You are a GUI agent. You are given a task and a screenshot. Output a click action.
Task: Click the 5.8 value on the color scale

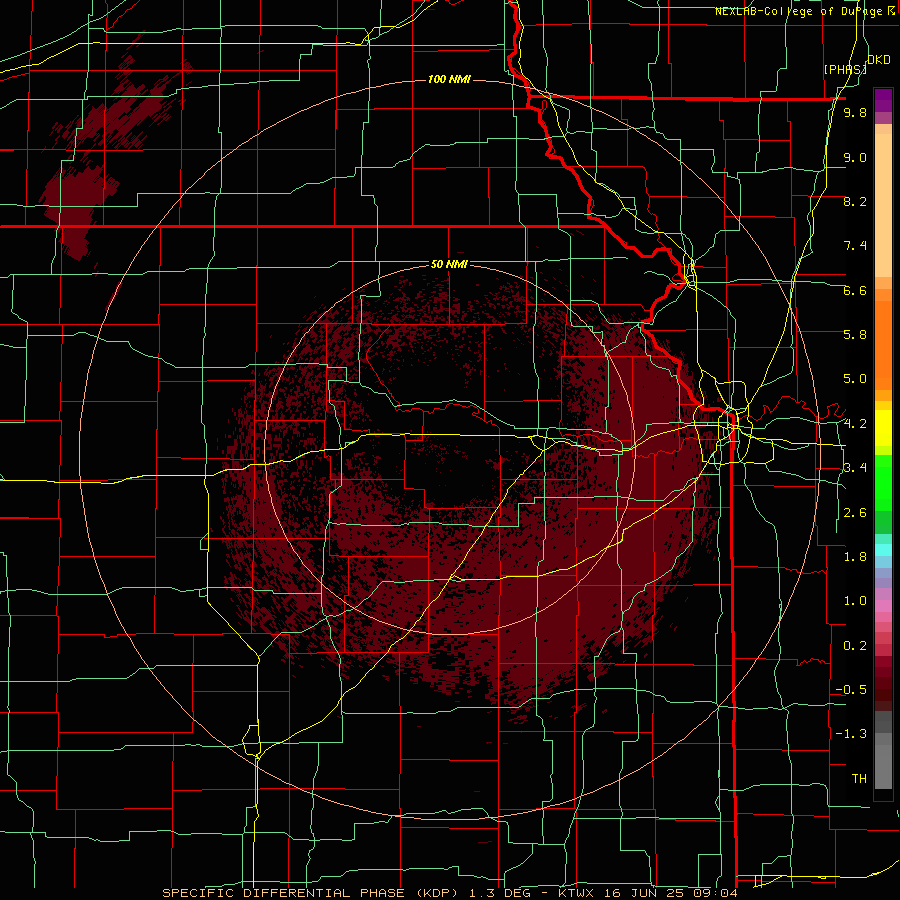click(x=855, y=334)
